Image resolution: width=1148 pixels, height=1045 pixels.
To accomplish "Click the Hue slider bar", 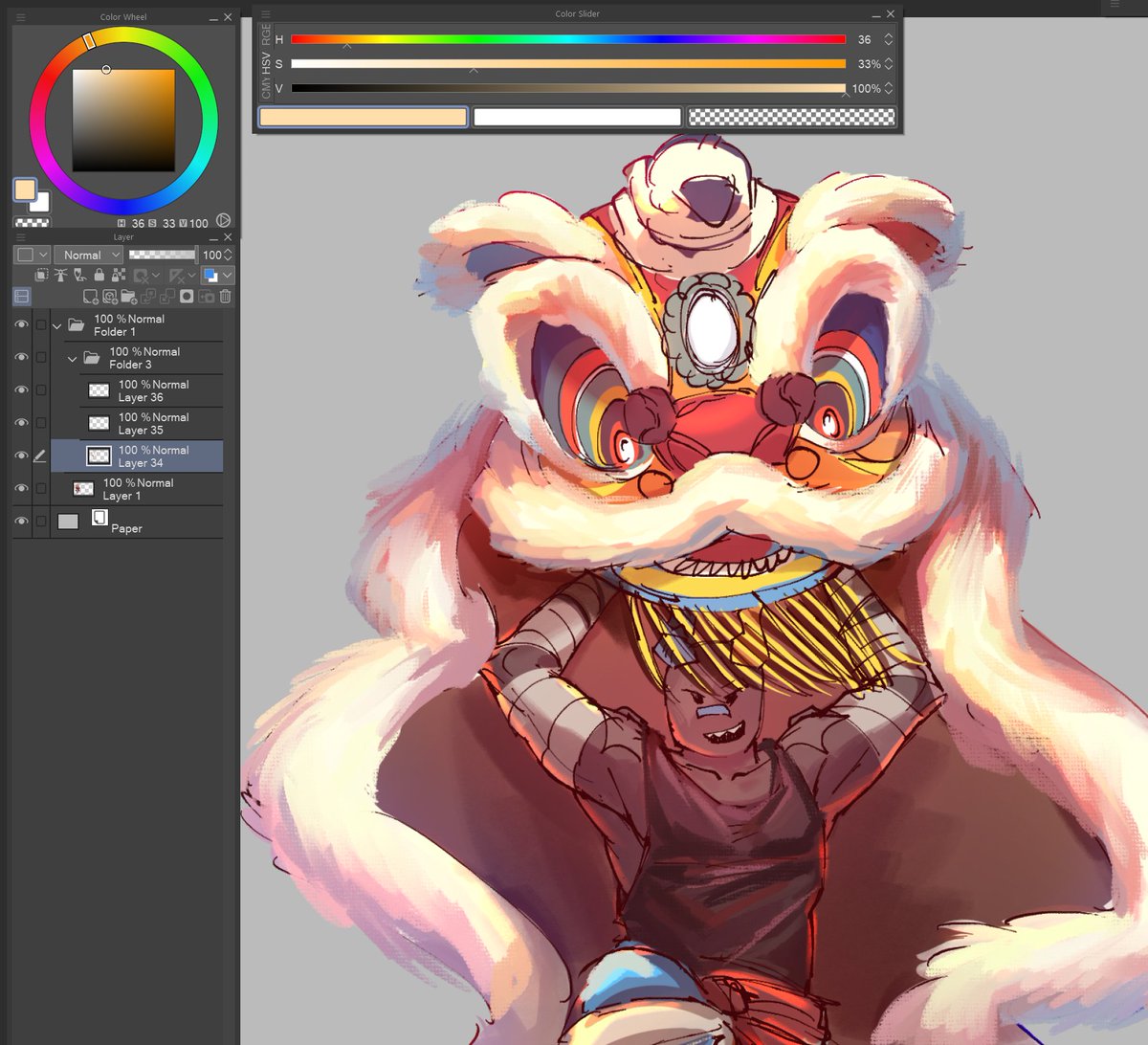I will click(x=568, y=39).
